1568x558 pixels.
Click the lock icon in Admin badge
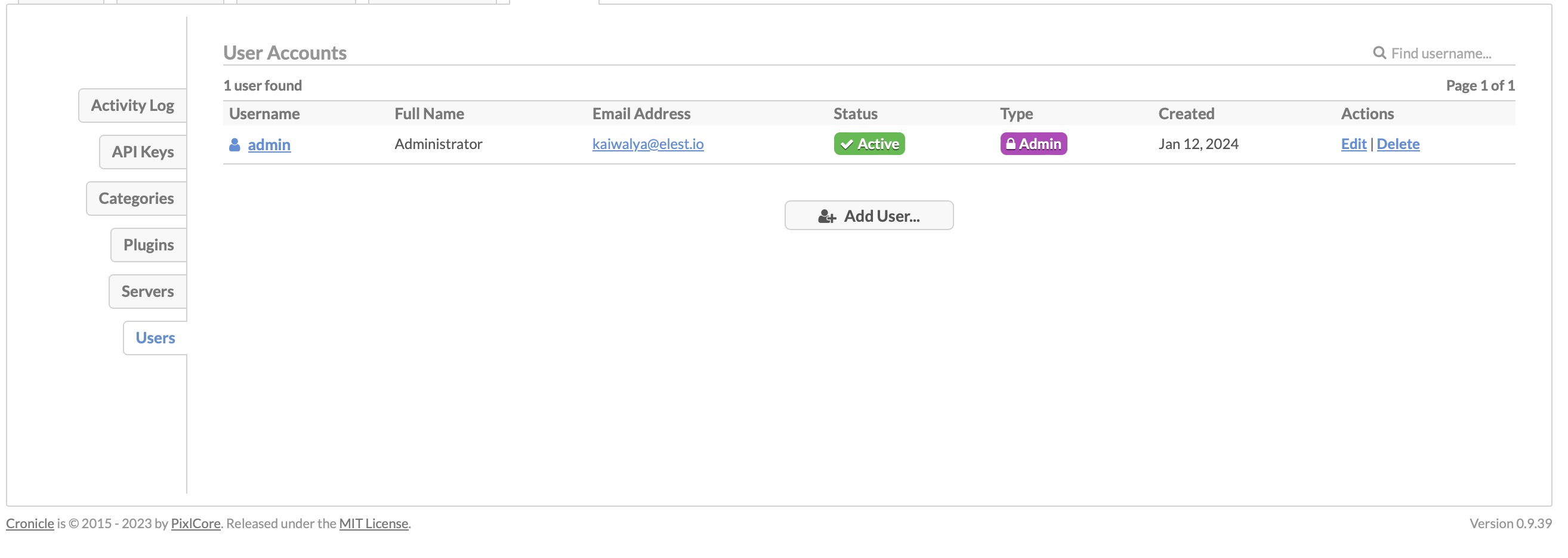coord(1011,144)
